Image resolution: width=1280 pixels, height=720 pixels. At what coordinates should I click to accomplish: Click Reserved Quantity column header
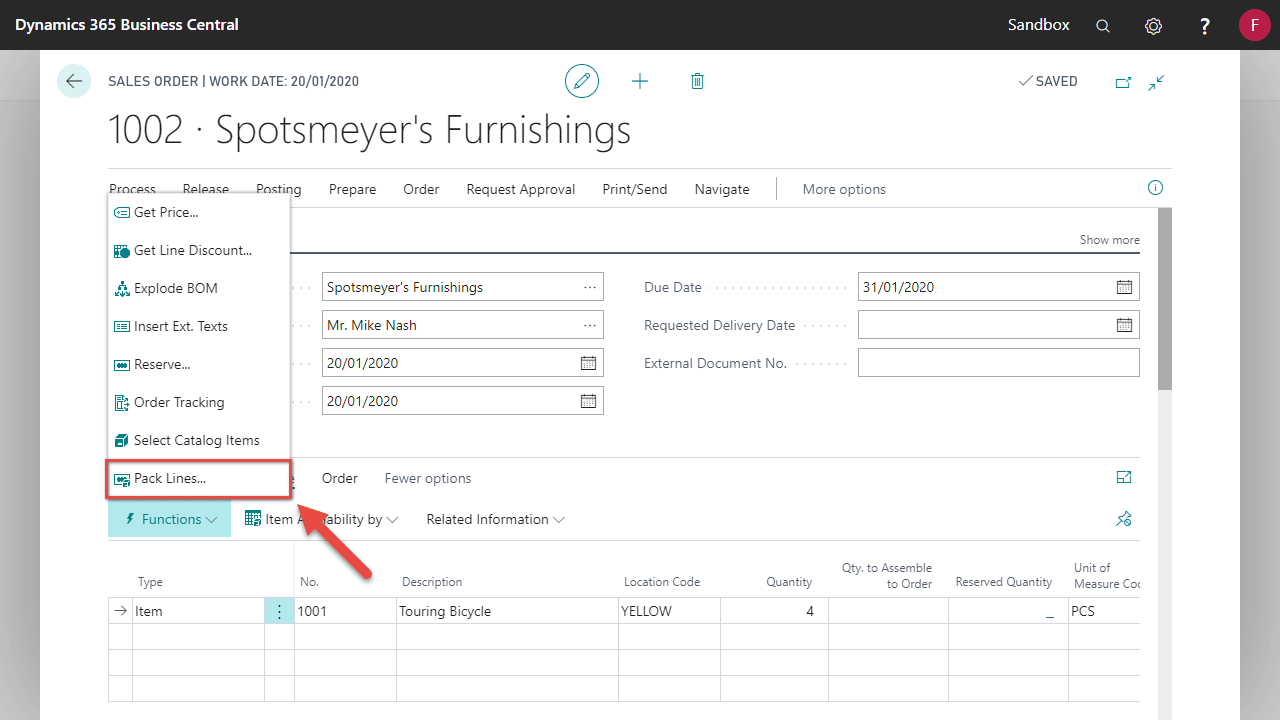pos(1004,582)
